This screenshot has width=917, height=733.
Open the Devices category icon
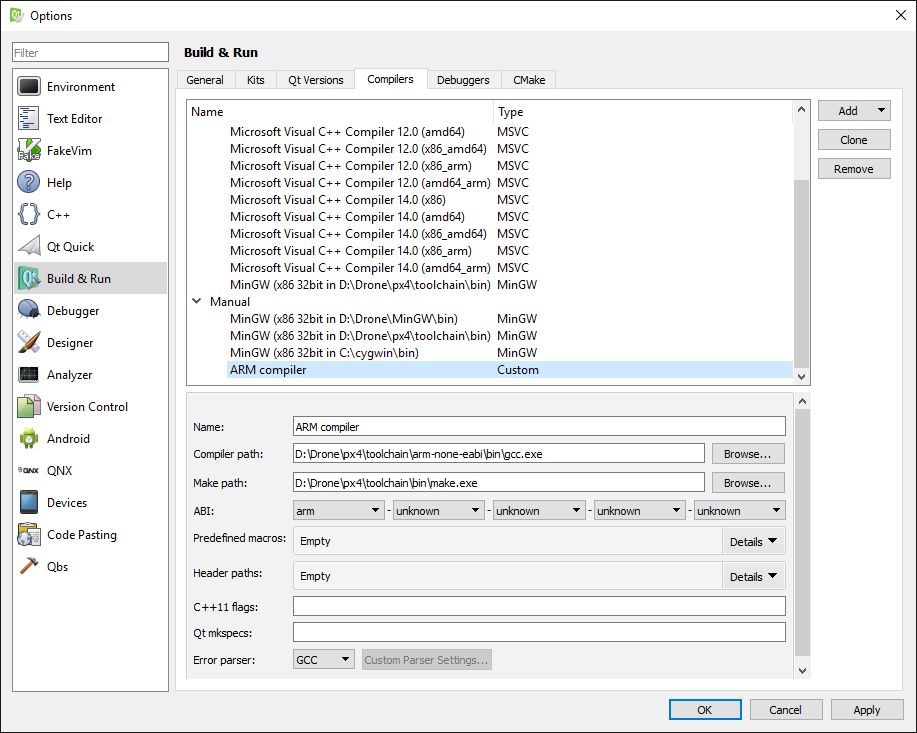pyautogui.click(x=29, y=503)
